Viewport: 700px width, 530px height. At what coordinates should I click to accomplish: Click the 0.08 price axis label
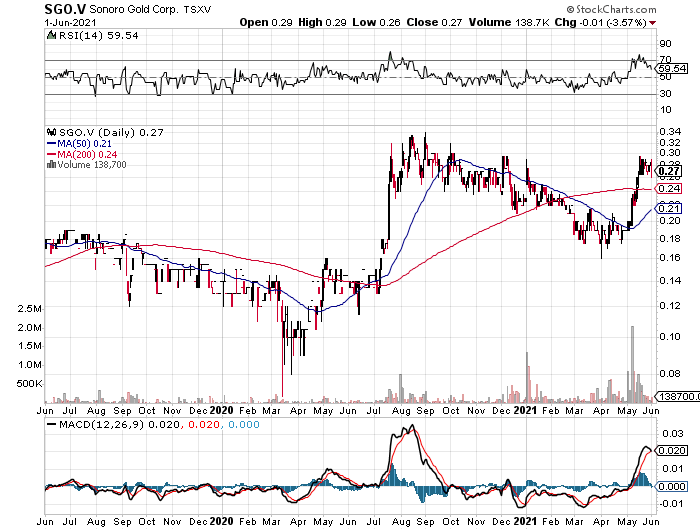point(670,374)
